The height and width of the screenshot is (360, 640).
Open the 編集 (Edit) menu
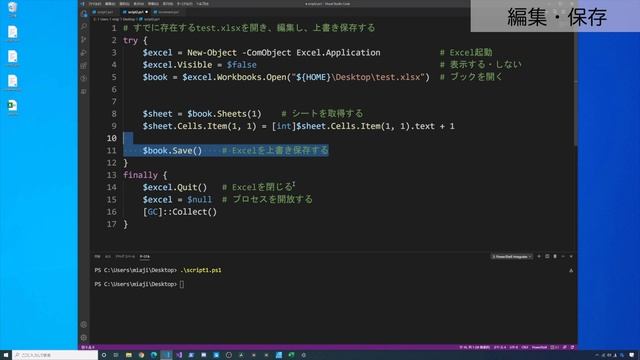(110, 3)
